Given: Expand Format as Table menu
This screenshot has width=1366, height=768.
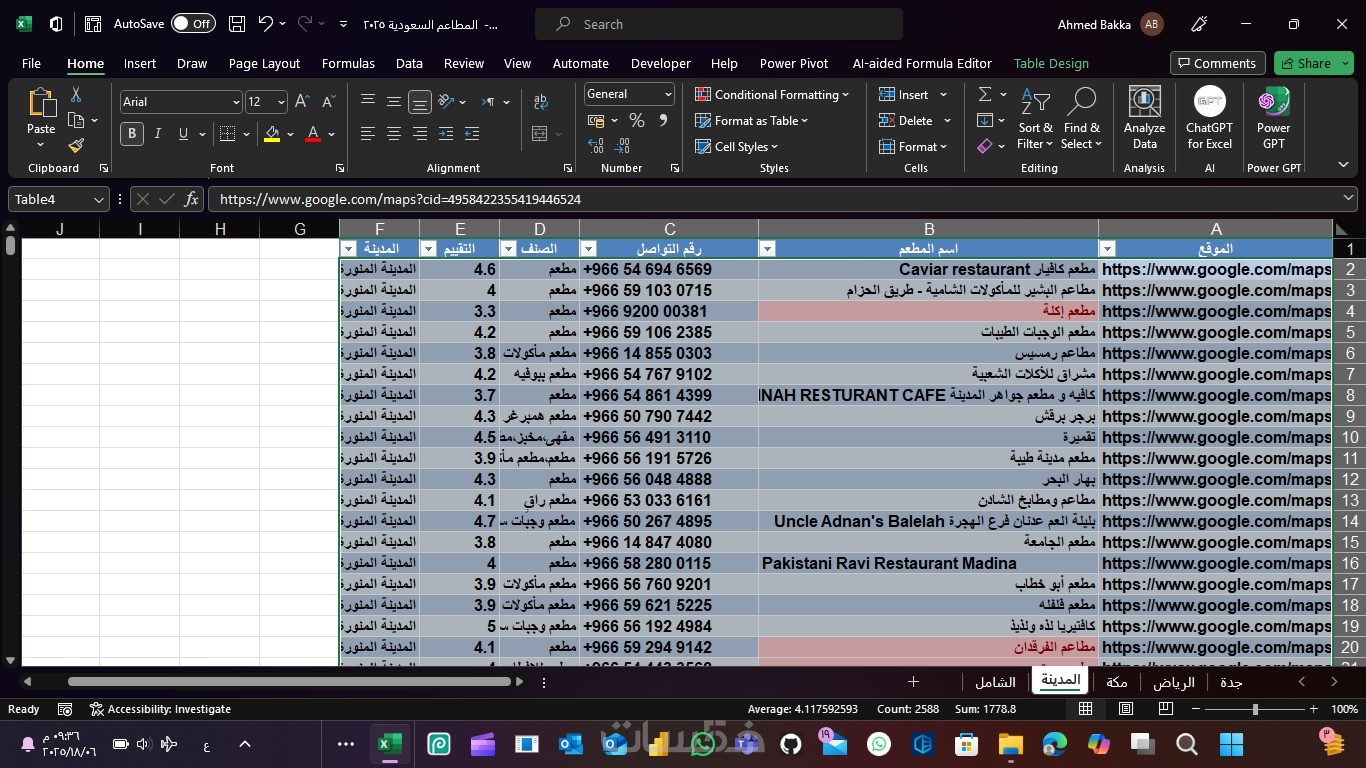Looking at the screenshot, I should click(751, 121).
